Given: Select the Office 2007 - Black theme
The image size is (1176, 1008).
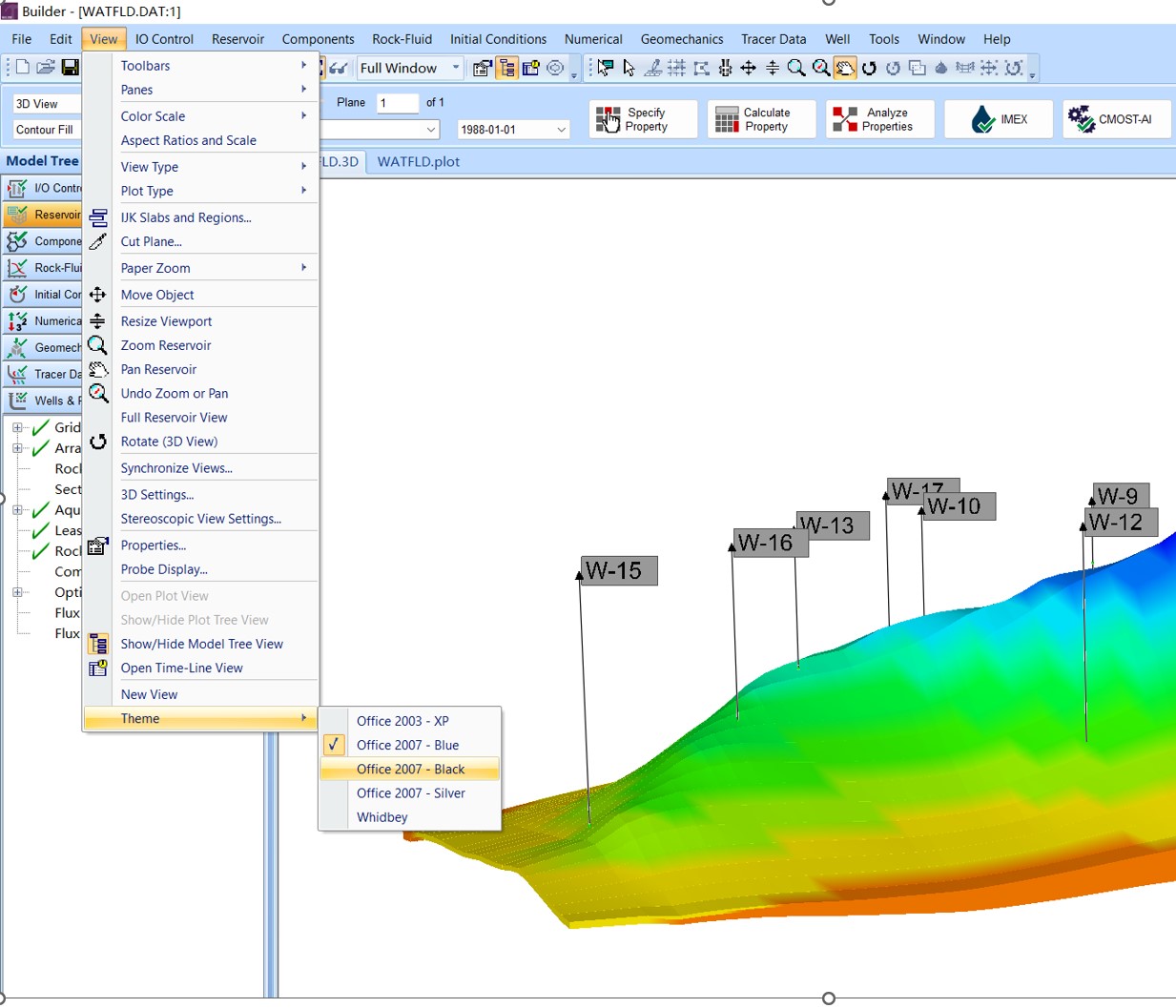Looking at the screenshot, I should coord(410,770).
